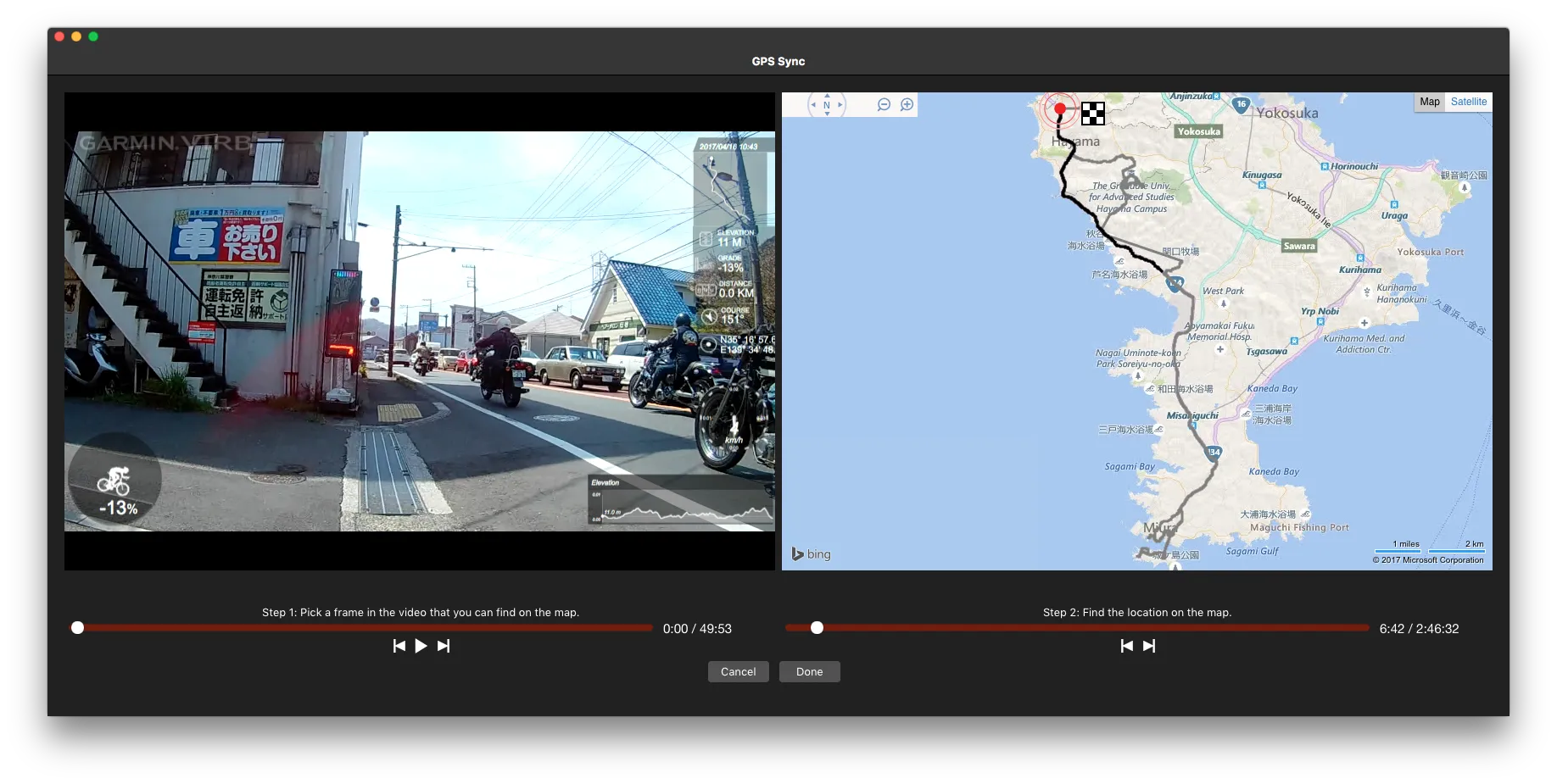
Task: Switch map to Satellite view
Action: click(1468, 102)
